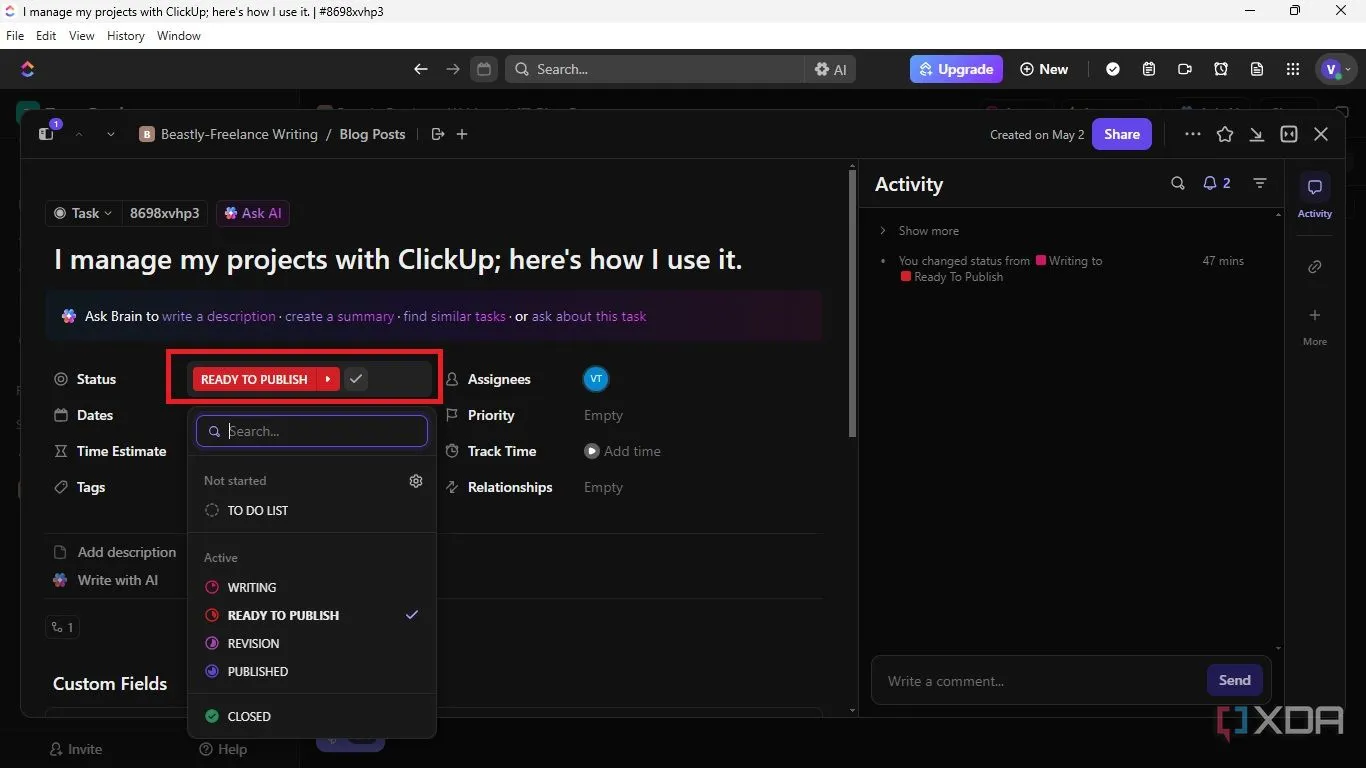Open the checkmark tasks icon in header
Image resolution: width=1366 pixels, height=768 pixels.
(x=1113, y=69)
